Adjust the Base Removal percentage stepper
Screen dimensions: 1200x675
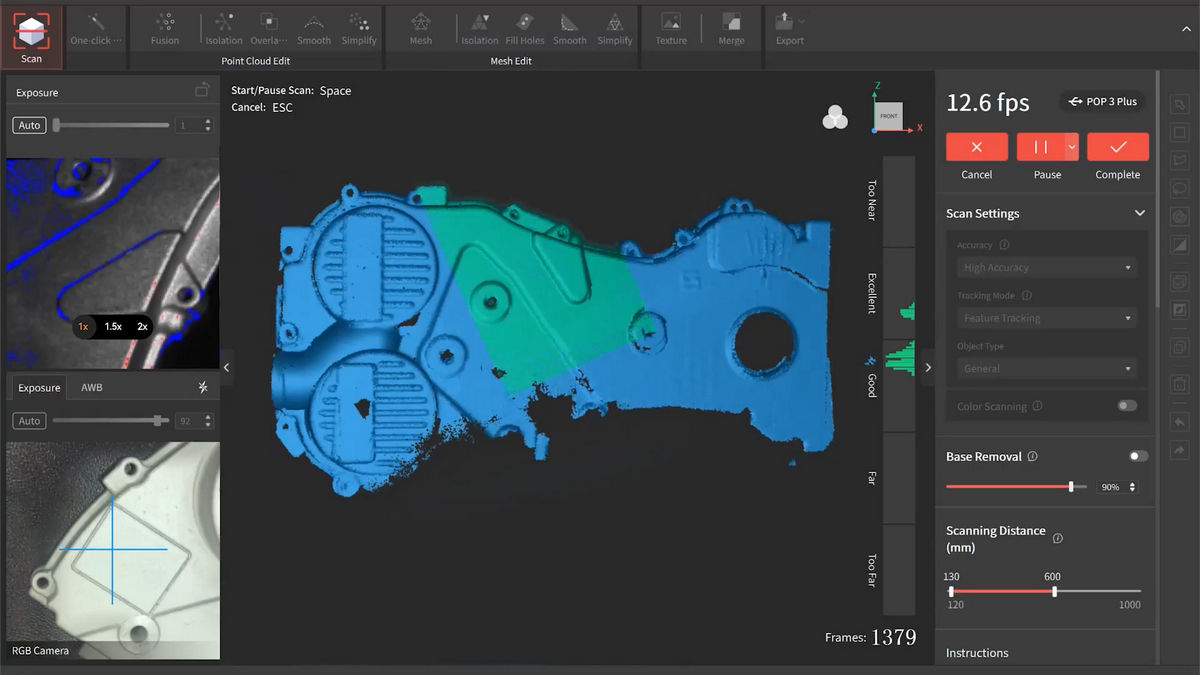(x=1132, y=487)
